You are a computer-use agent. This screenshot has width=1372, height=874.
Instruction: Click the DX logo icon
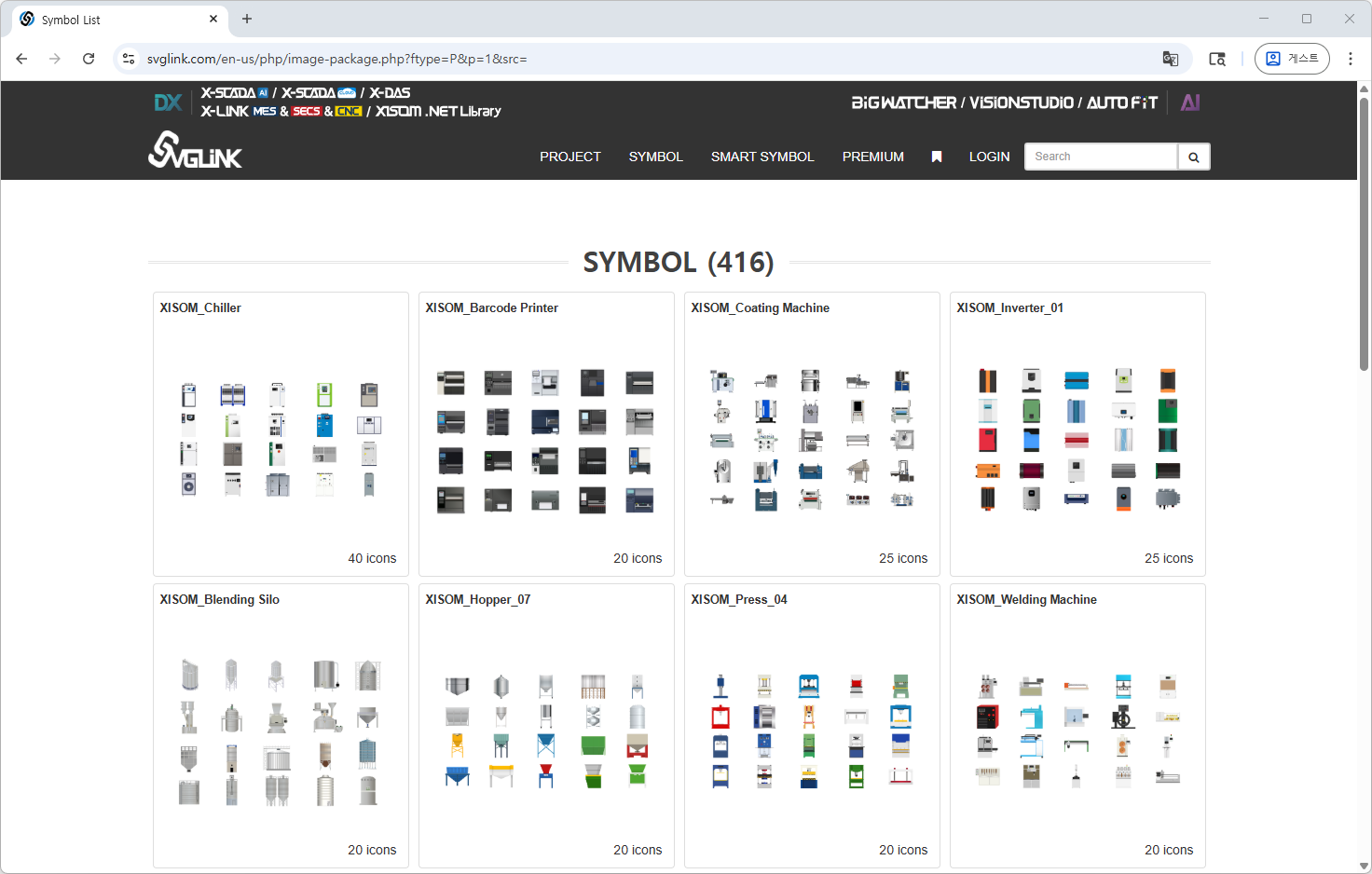[x=168, y=102]
